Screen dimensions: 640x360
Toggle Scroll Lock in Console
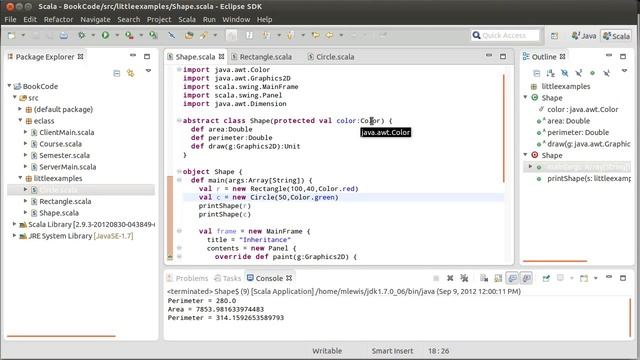coord(498,278)
